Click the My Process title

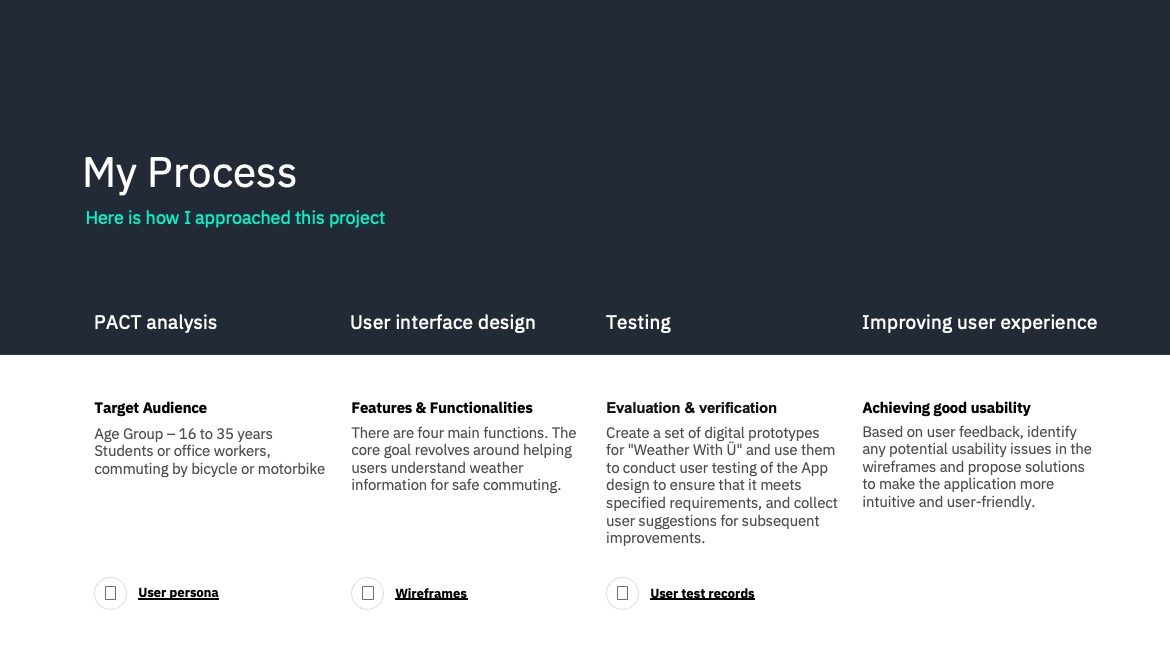[190, 173]
